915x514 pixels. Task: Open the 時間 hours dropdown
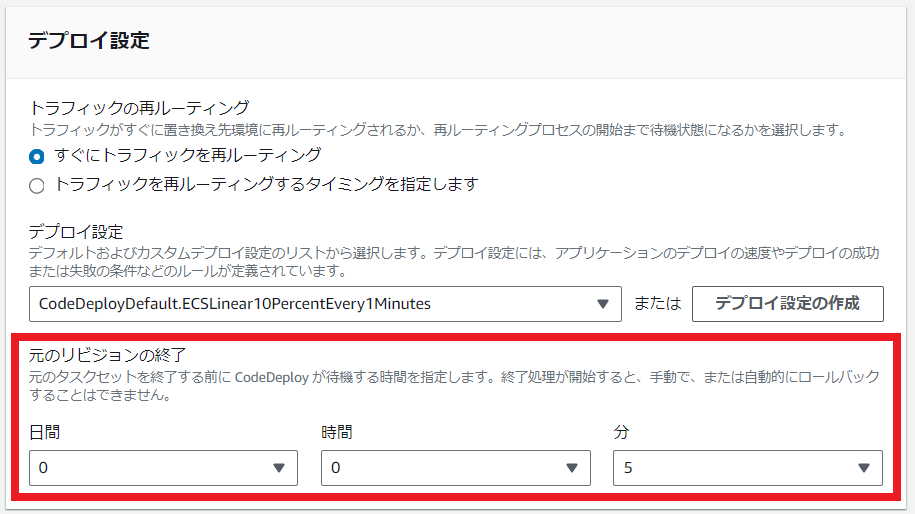click(x=456, y=468)
